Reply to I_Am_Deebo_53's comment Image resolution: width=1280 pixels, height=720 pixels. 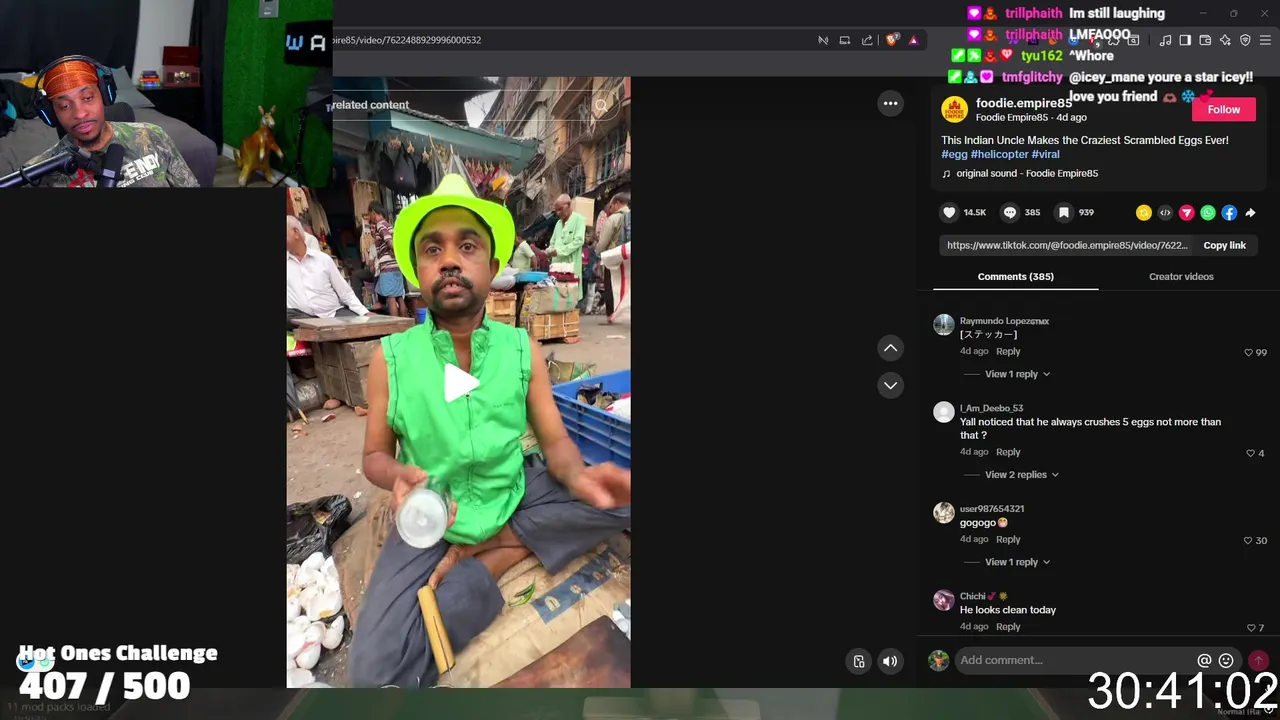[1008, 452]
